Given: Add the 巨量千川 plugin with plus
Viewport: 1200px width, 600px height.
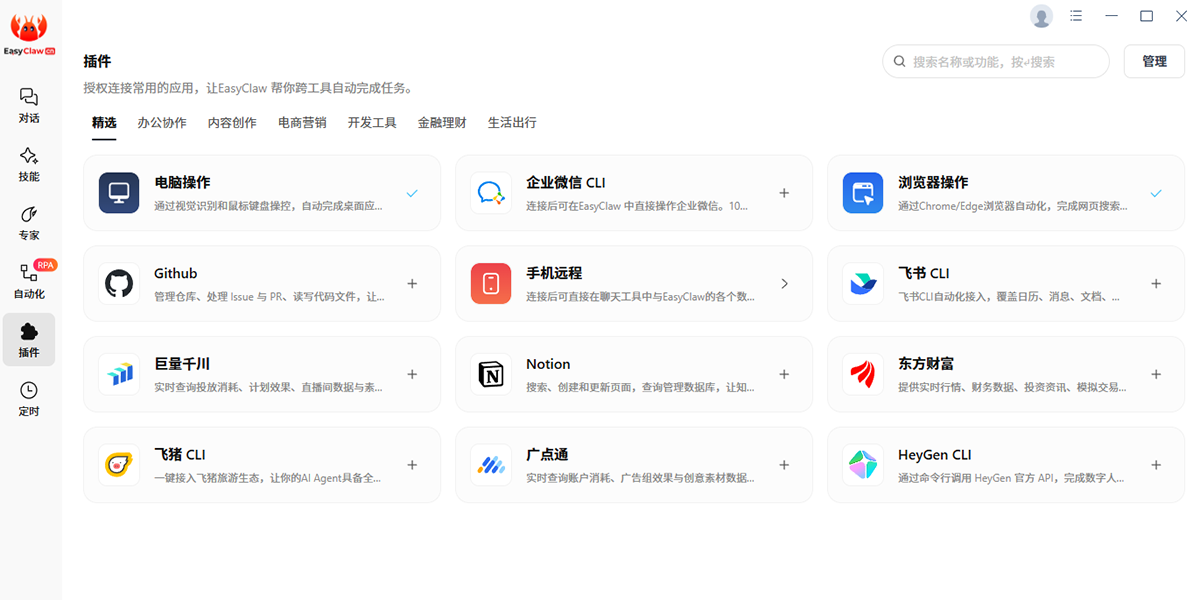Looking at the screenshot, I should pos(412,374).
